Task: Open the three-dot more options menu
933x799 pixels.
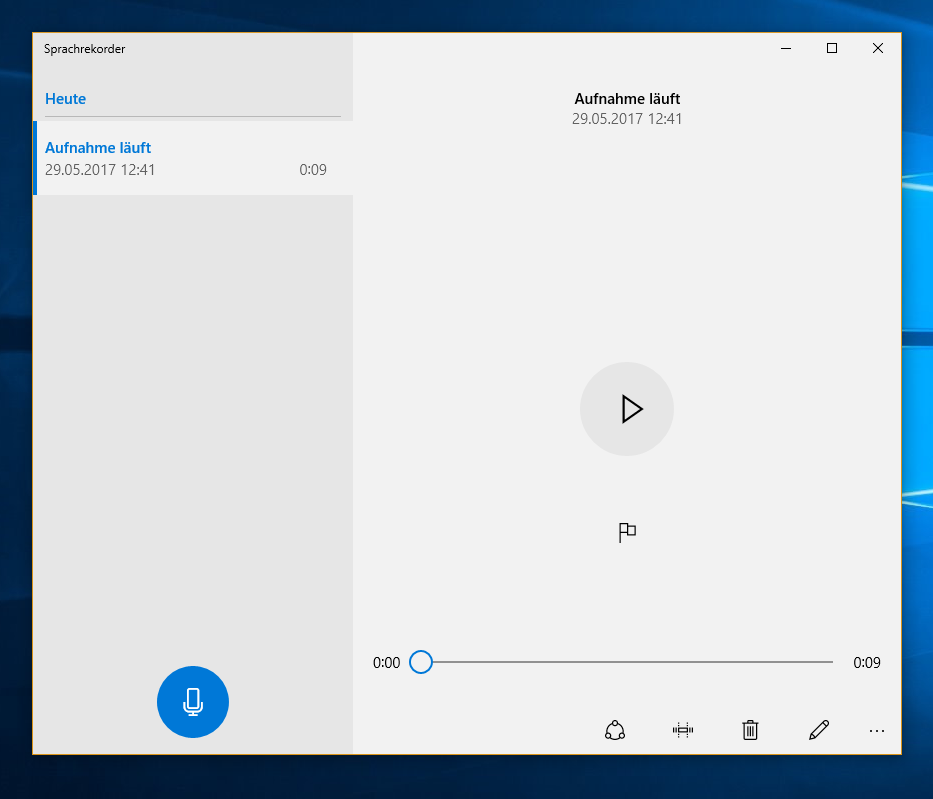Action: (877, 731)
